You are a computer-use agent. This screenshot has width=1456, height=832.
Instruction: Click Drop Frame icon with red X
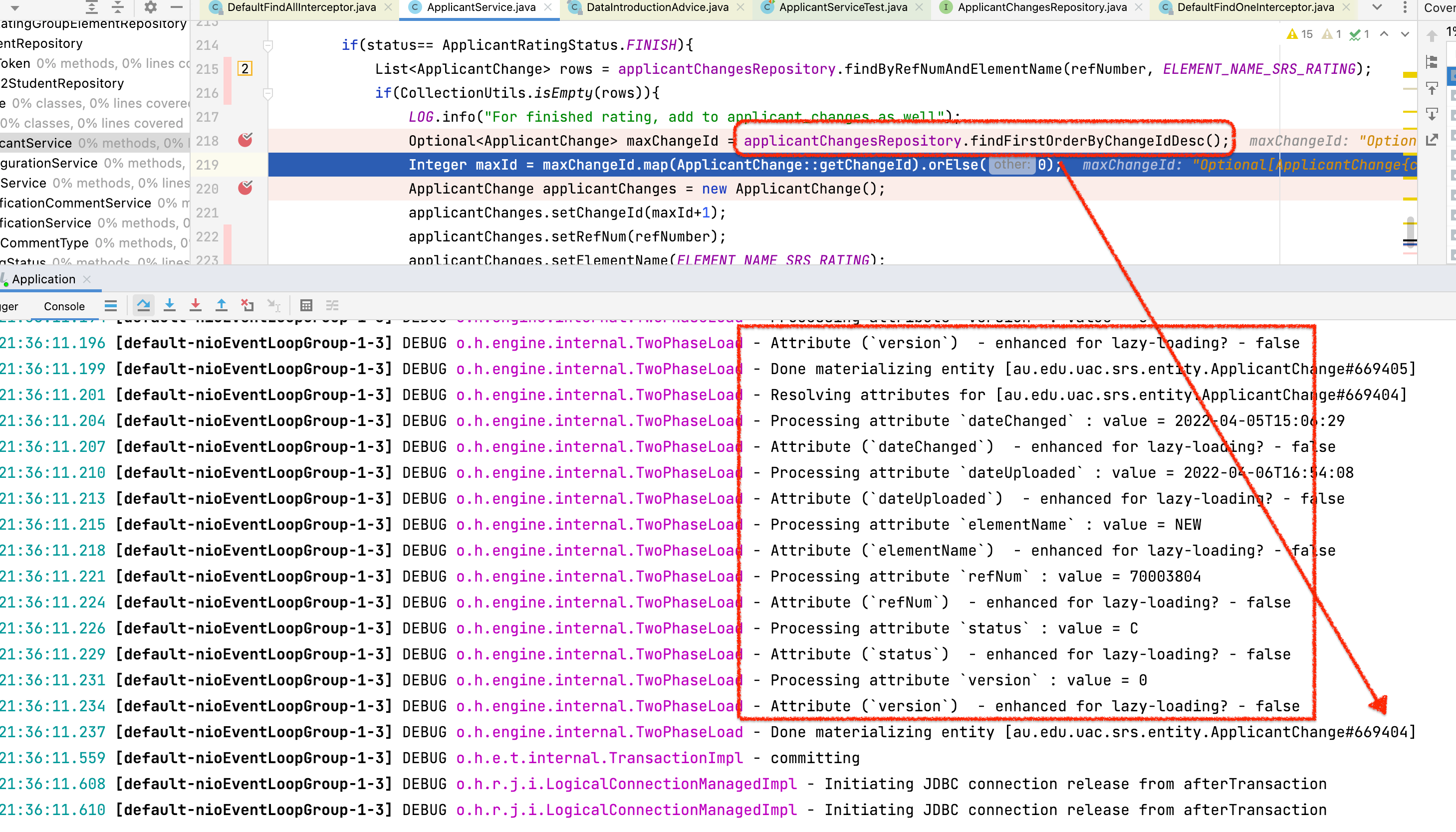(247, 306)
